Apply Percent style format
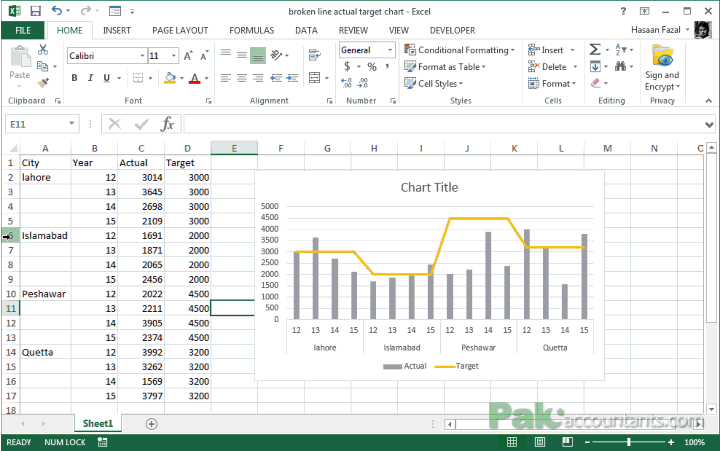This screenshot has width=720, height=451. 372,67
